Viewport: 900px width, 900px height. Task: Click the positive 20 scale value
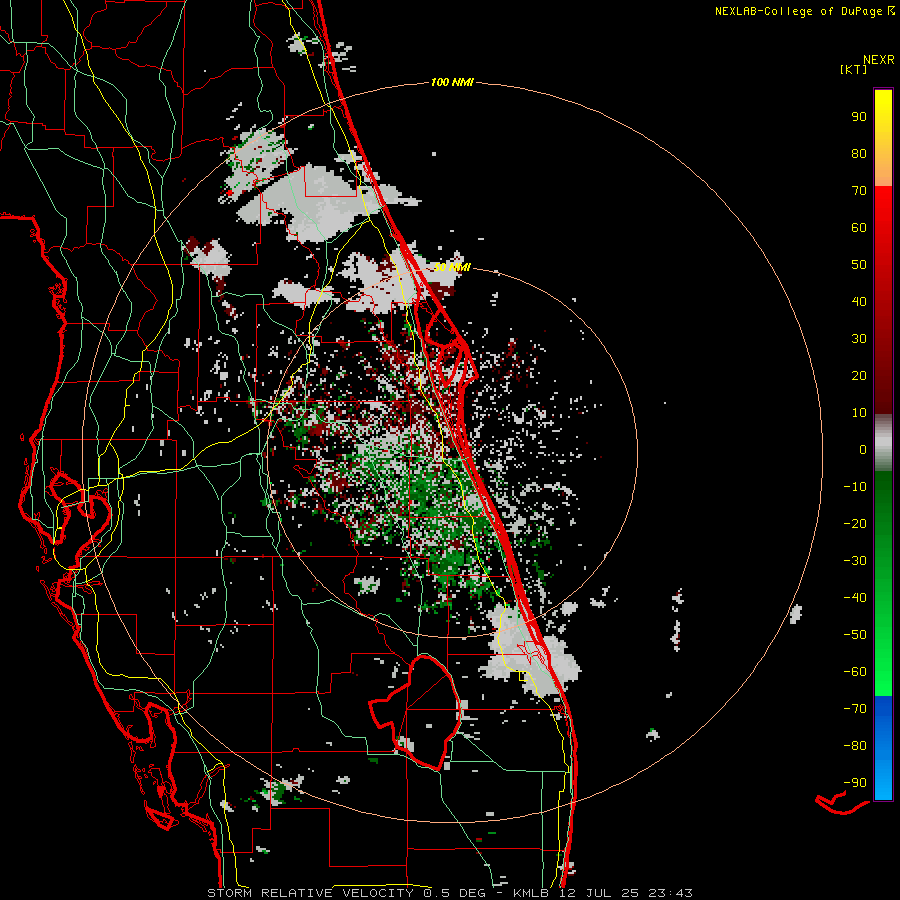(859, 376)
